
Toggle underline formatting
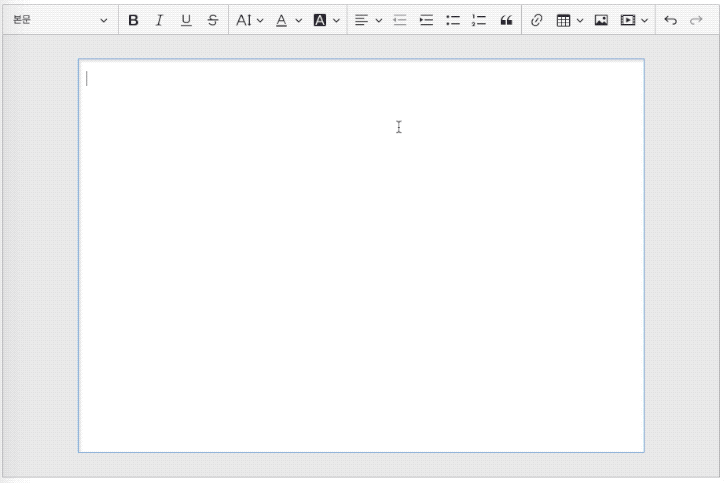click(x=186, y=20)
